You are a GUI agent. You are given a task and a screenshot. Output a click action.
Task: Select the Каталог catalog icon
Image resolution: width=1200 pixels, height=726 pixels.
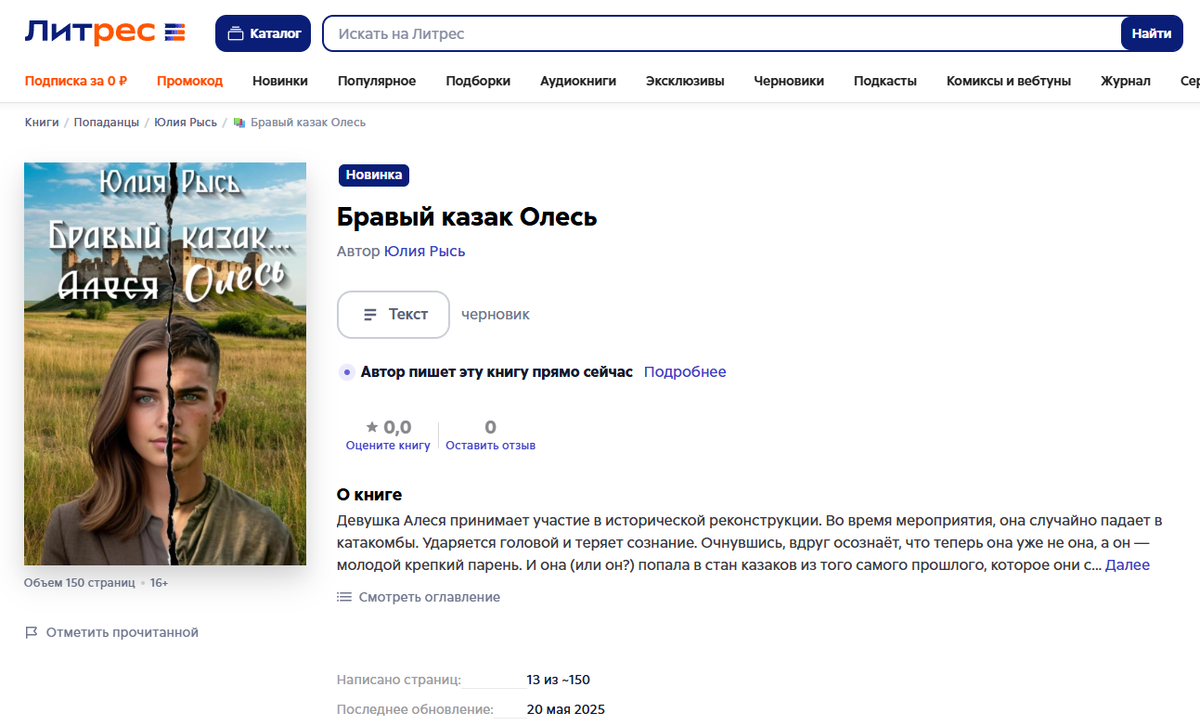(238, 32)
